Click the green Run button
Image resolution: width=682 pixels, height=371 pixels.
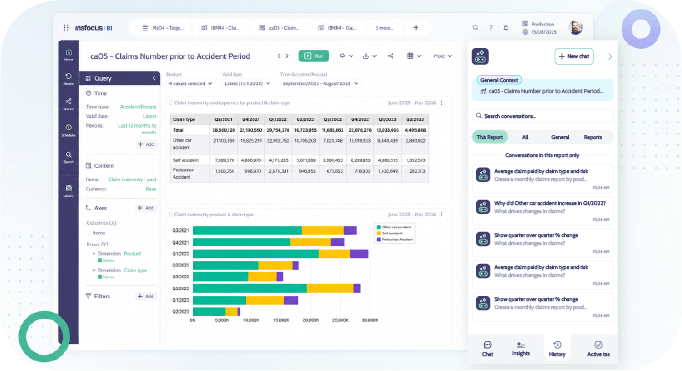pos(314,56)
